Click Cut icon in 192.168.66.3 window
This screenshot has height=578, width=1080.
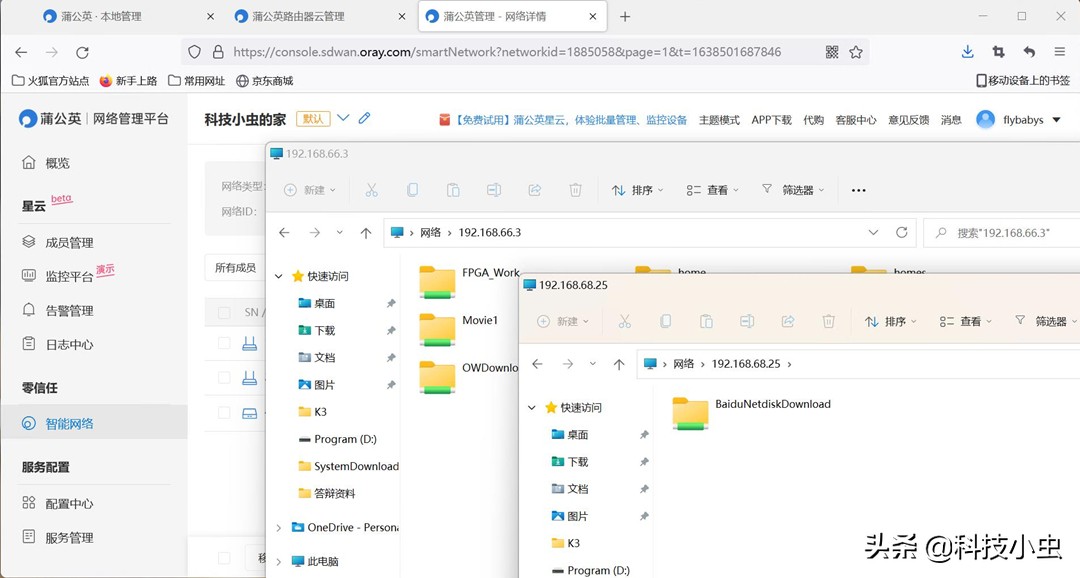coord(371,190)
